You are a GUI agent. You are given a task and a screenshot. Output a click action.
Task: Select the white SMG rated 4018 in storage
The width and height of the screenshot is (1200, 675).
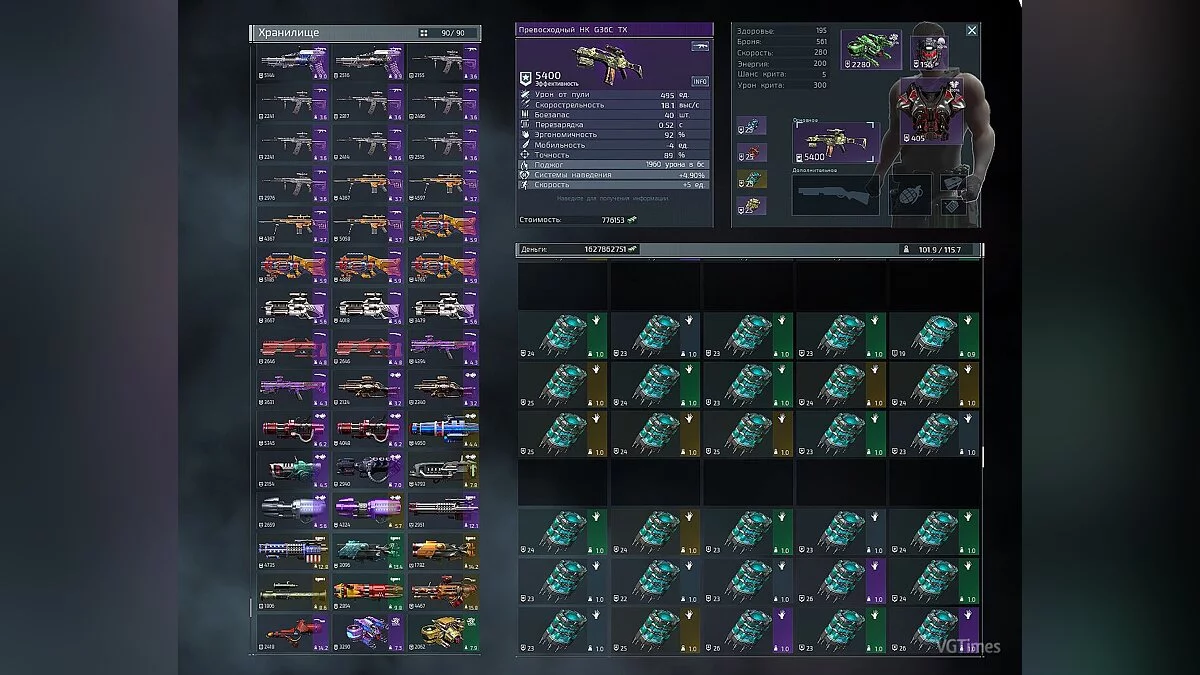368,307
